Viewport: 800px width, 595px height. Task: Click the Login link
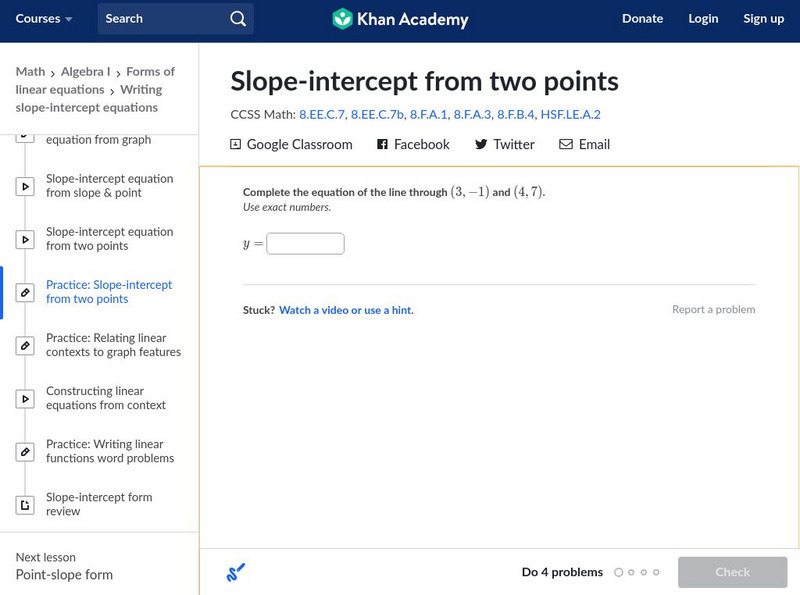(x=703, y=19)
